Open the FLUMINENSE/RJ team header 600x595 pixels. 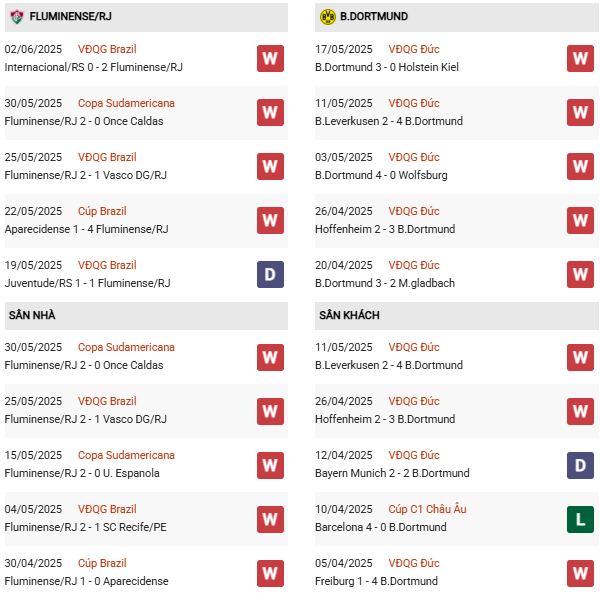coord(70,17)
